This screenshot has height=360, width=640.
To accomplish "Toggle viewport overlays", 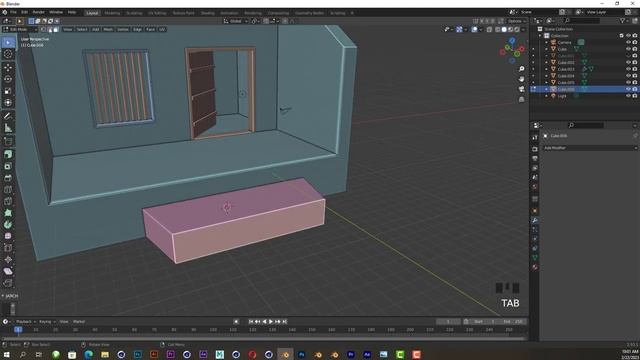I will (474, 29).
